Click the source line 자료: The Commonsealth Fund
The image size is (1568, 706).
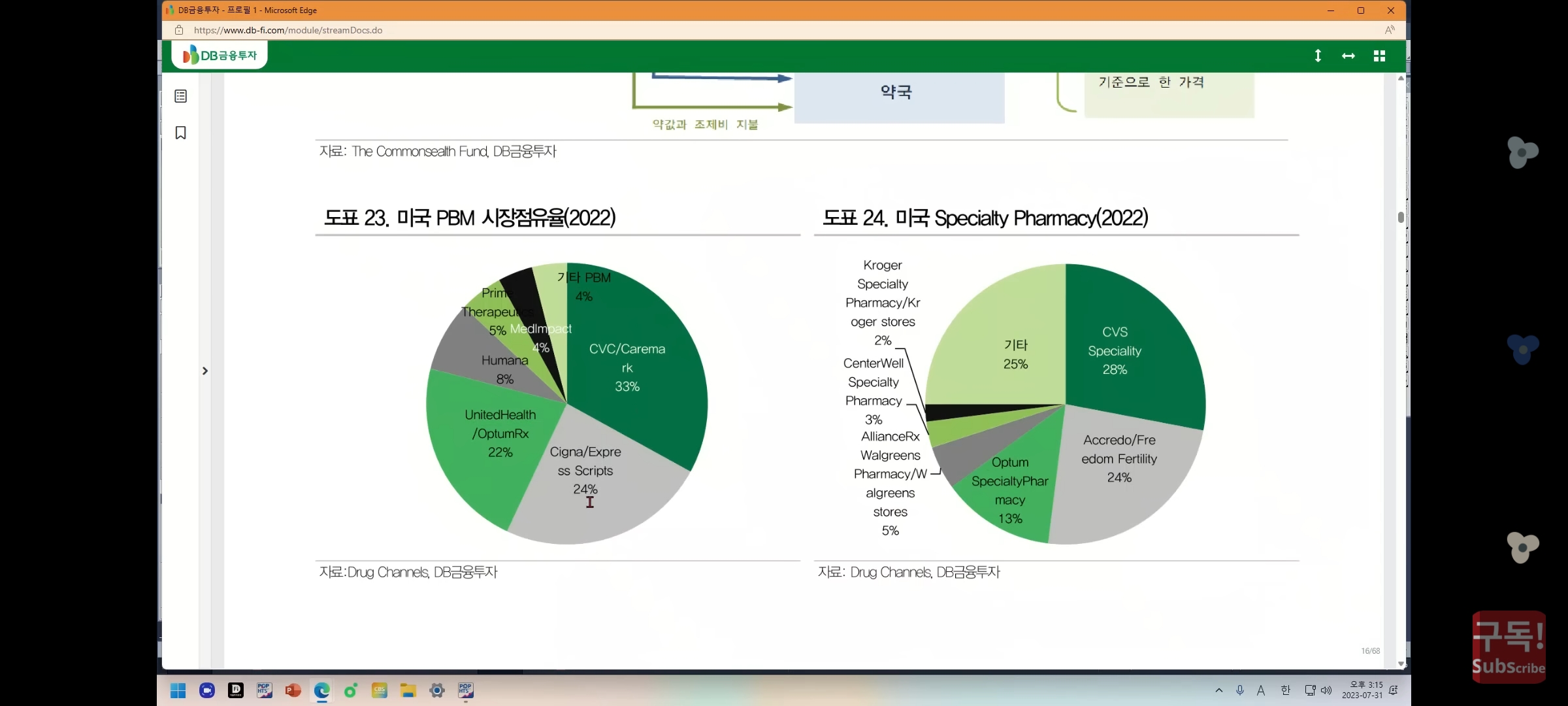click(438, 152)
